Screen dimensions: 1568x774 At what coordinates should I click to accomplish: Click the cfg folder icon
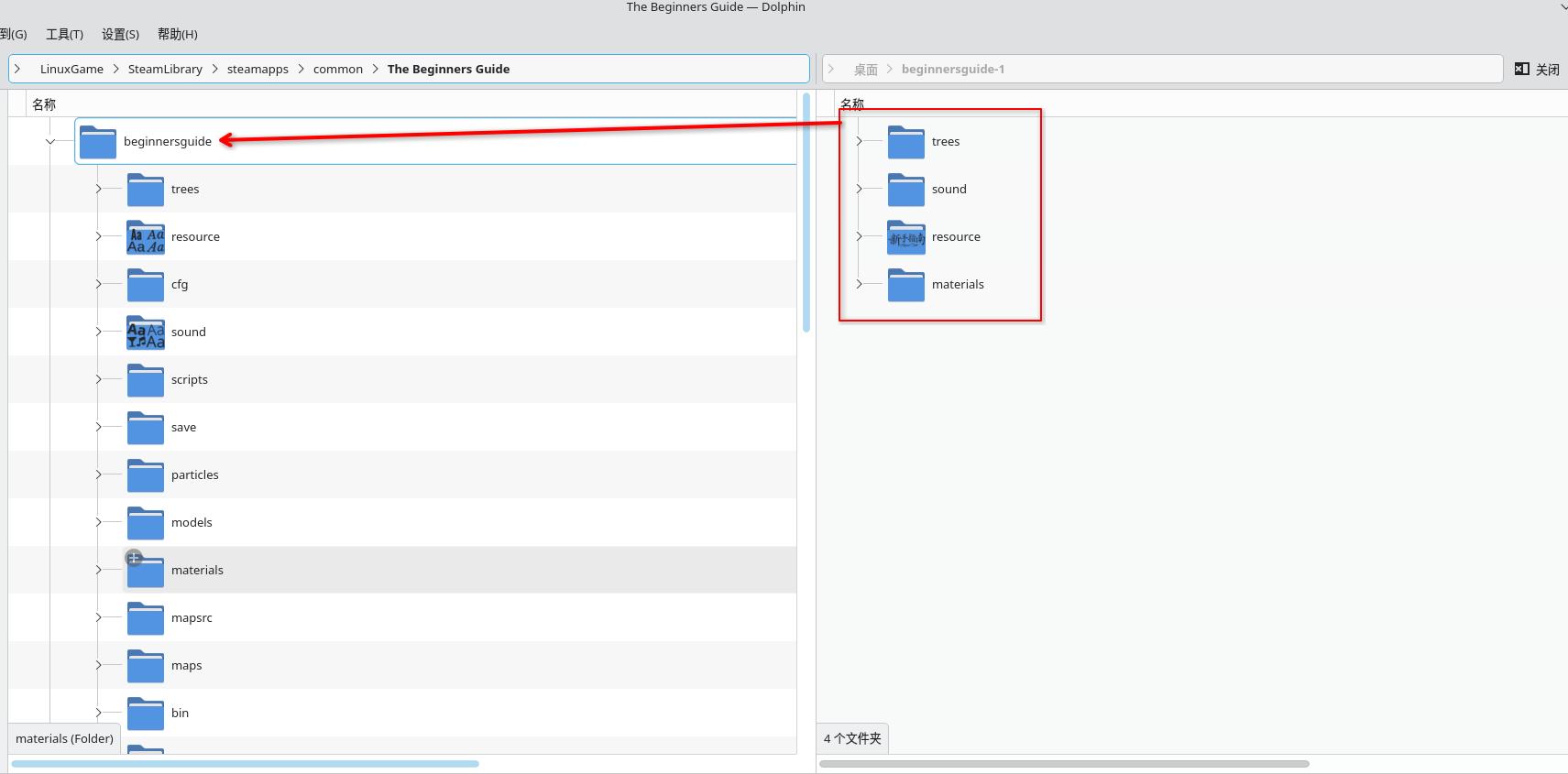pyautogui.click(x=146, y=285)
